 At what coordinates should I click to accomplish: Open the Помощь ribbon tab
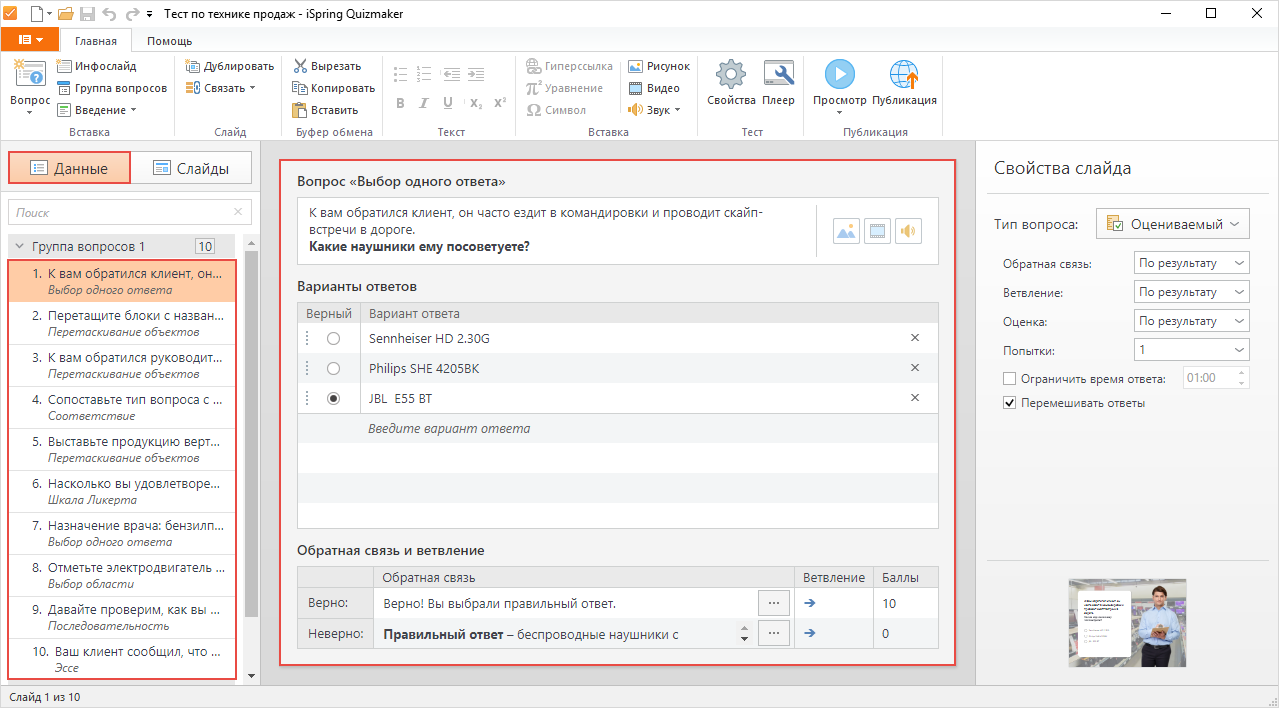169,41
